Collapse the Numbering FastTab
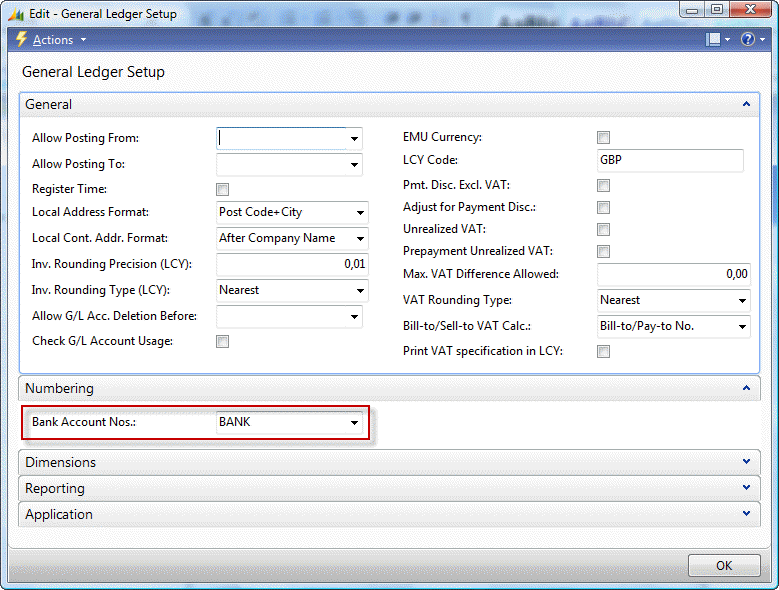 pyautogui.click(x=746, y=388)
